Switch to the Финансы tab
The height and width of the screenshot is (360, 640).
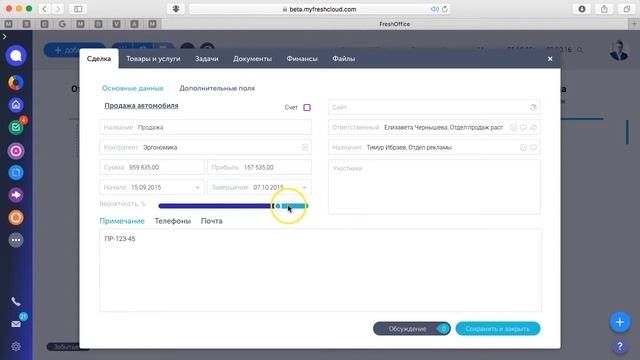[302, 59]
